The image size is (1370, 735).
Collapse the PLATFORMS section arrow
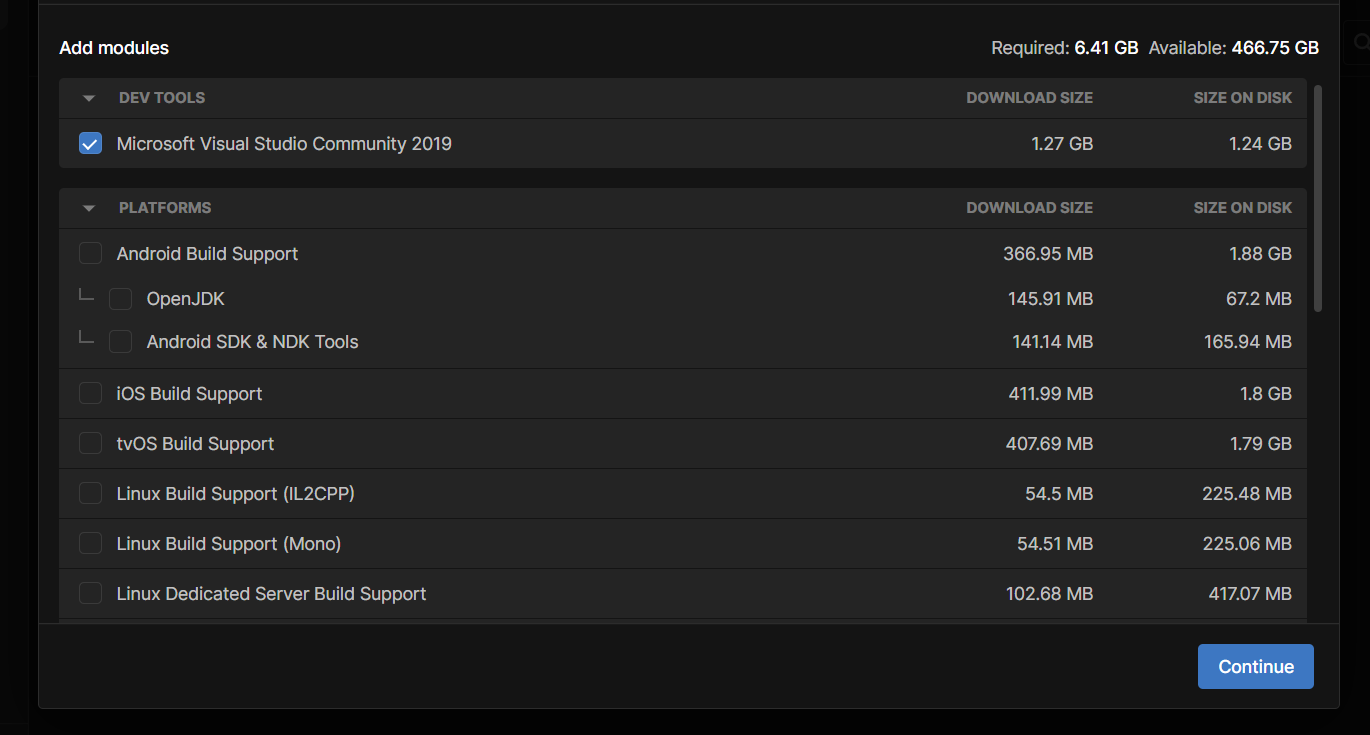89,208
